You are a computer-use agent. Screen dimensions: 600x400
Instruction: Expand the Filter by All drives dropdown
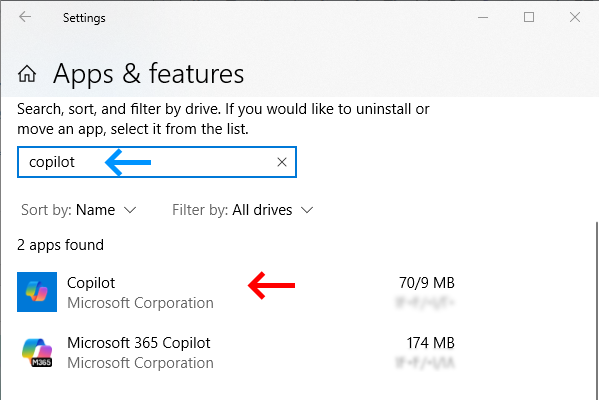click(x=243, y=210)
